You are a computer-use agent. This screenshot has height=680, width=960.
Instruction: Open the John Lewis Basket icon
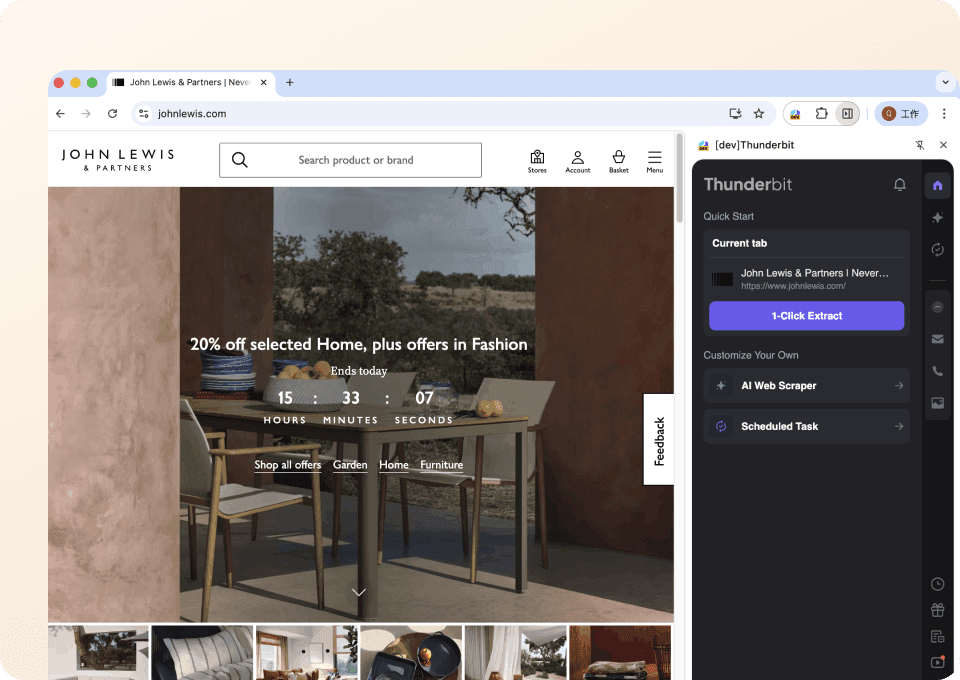pos(619,161)
